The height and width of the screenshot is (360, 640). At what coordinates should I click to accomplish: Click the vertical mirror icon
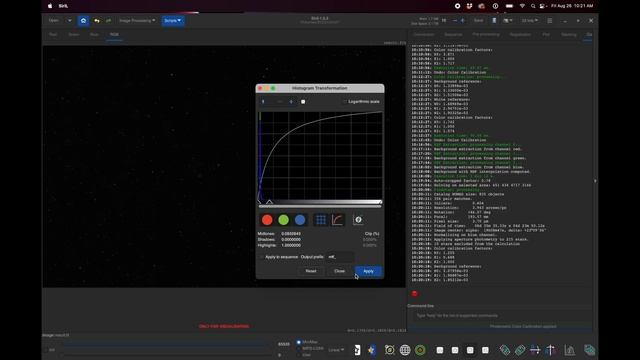tap(550, 350)
